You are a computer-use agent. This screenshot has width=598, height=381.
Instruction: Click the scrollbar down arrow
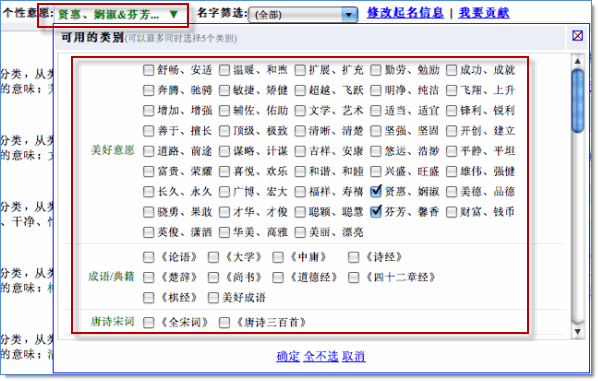click(577, 332)
